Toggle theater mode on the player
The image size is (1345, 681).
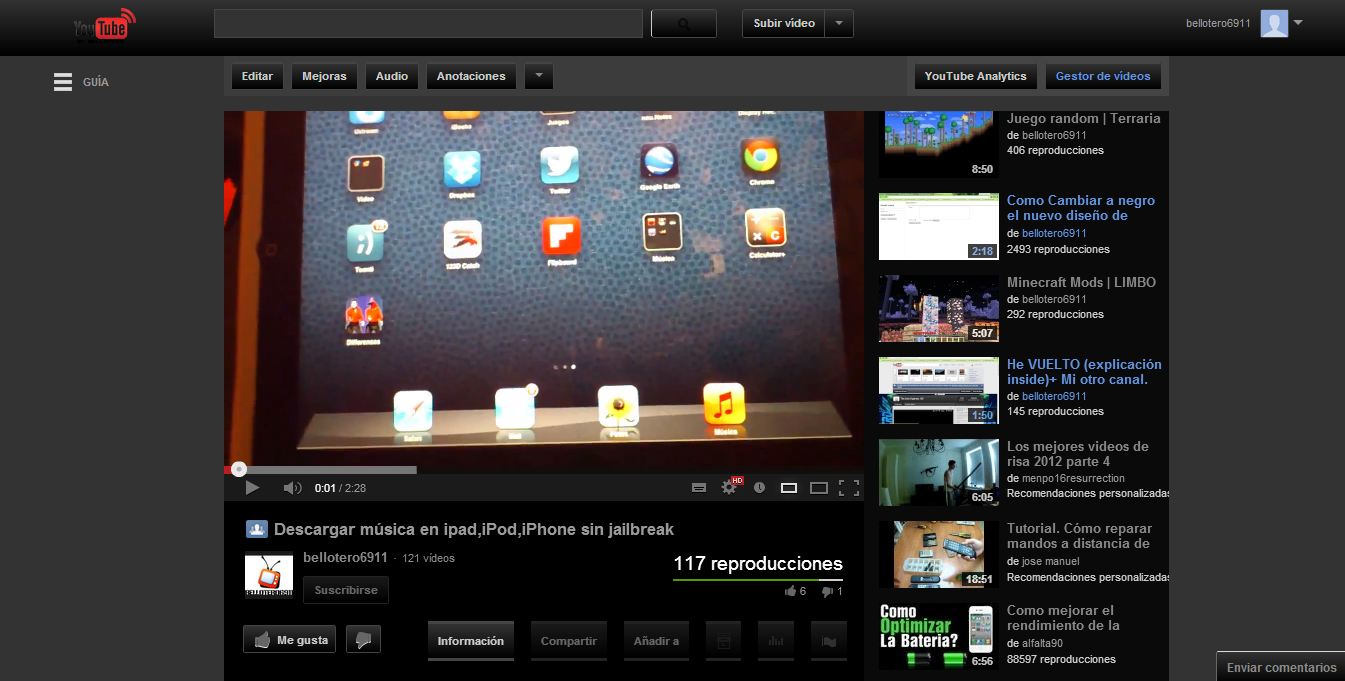pyautogui.click(x=788, y=488)
